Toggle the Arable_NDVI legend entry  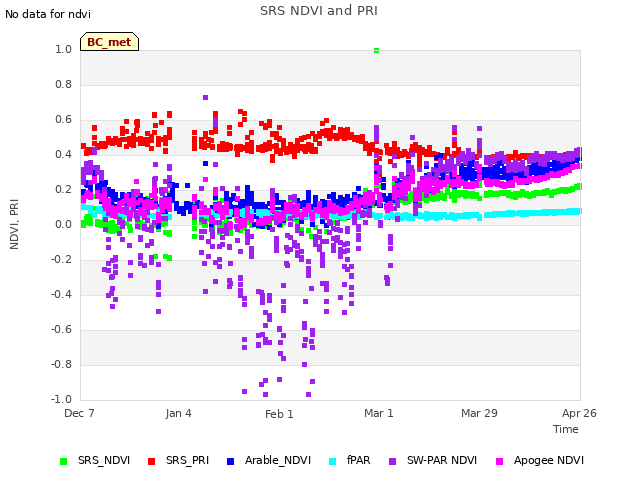[x=269, y=460]
